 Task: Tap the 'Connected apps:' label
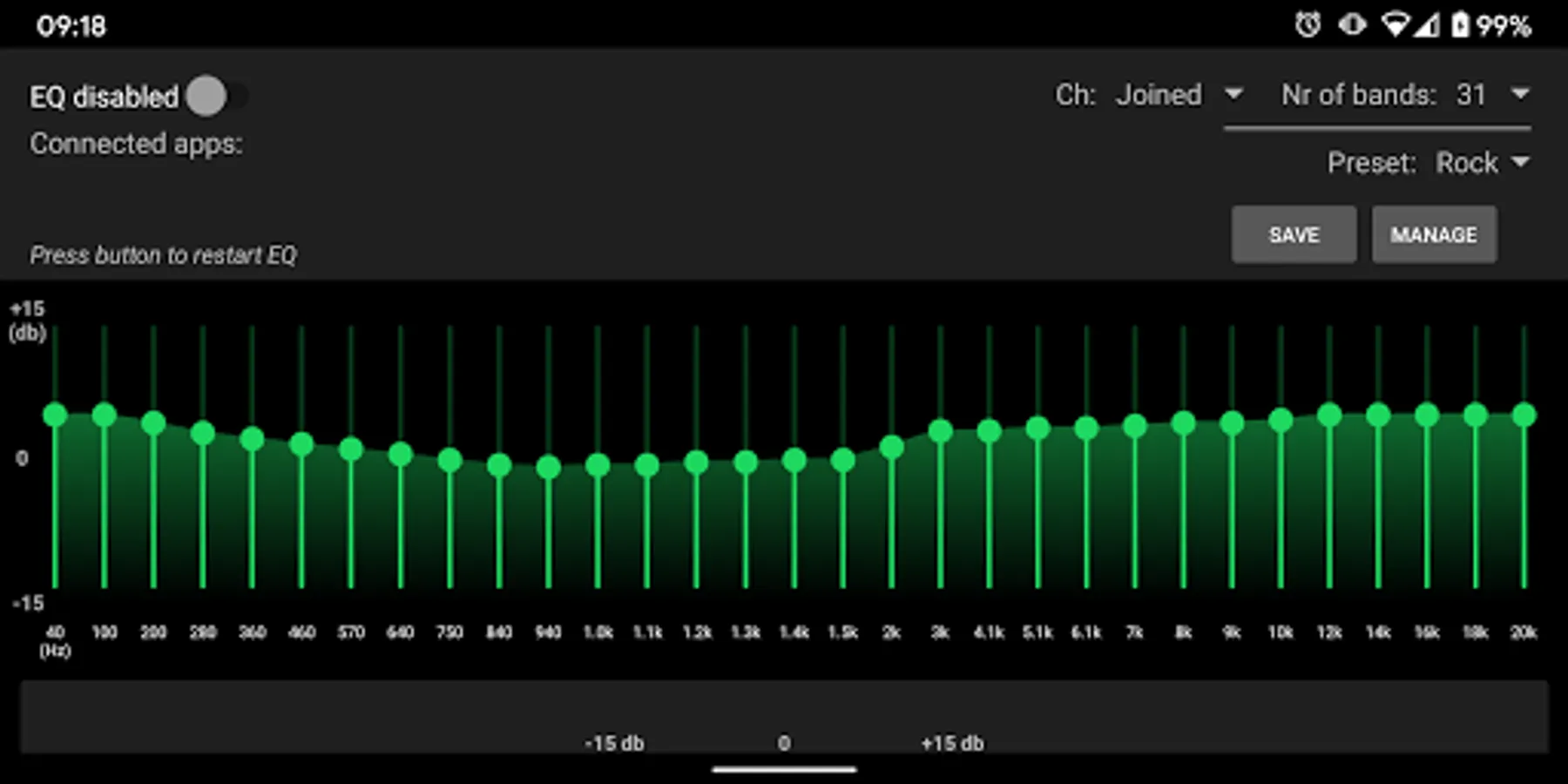click(x=137, y=144)
